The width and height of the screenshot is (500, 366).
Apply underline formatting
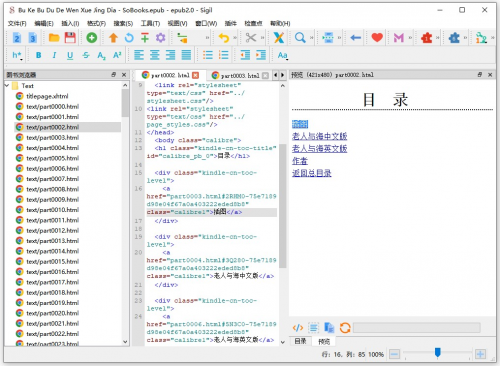(x=70, y=55)
